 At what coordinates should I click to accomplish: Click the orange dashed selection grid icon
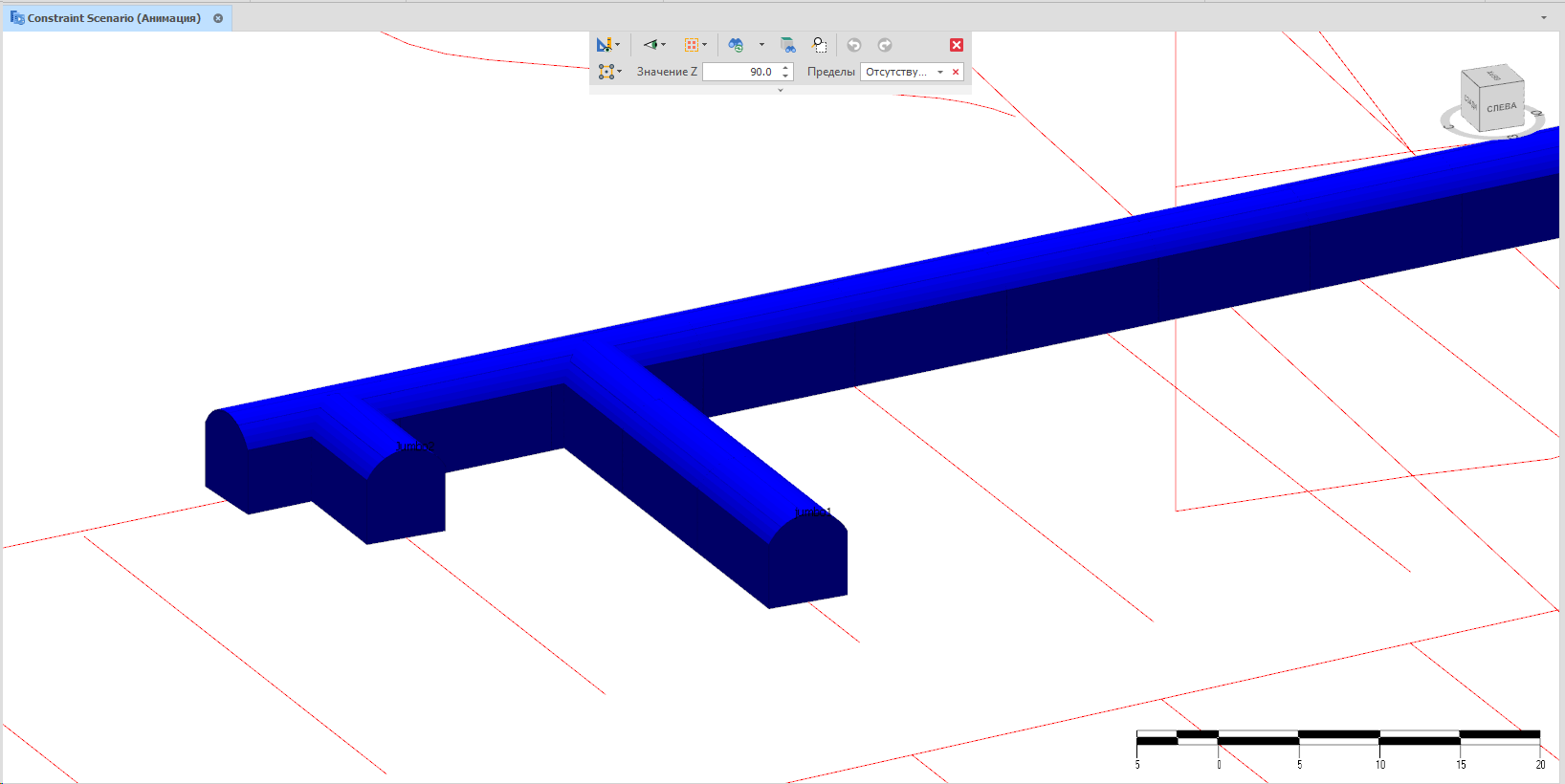tap(692, 45)
